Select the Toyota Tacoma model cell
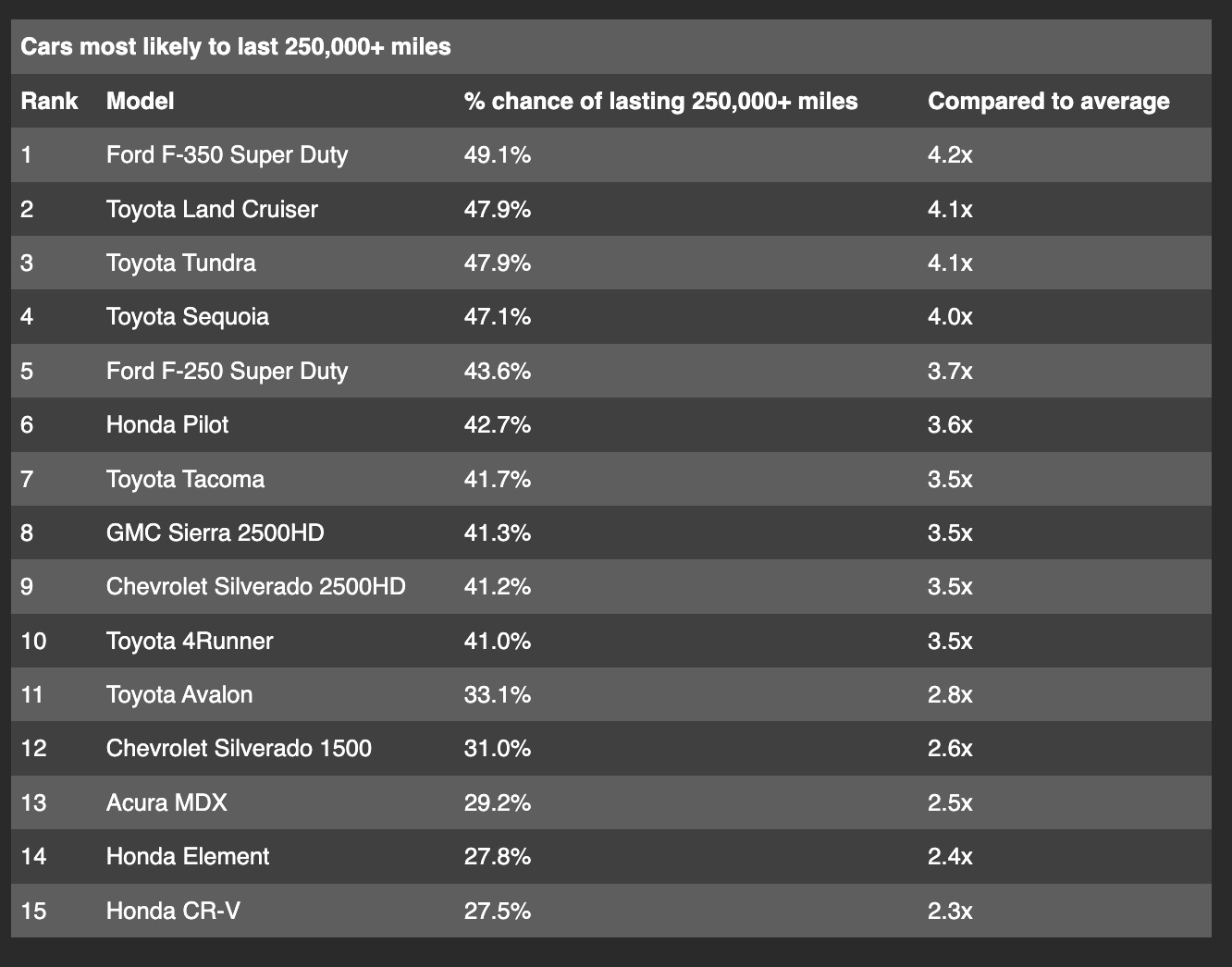This screenshot has width=1232, height=967. click(x=185, y=479)
